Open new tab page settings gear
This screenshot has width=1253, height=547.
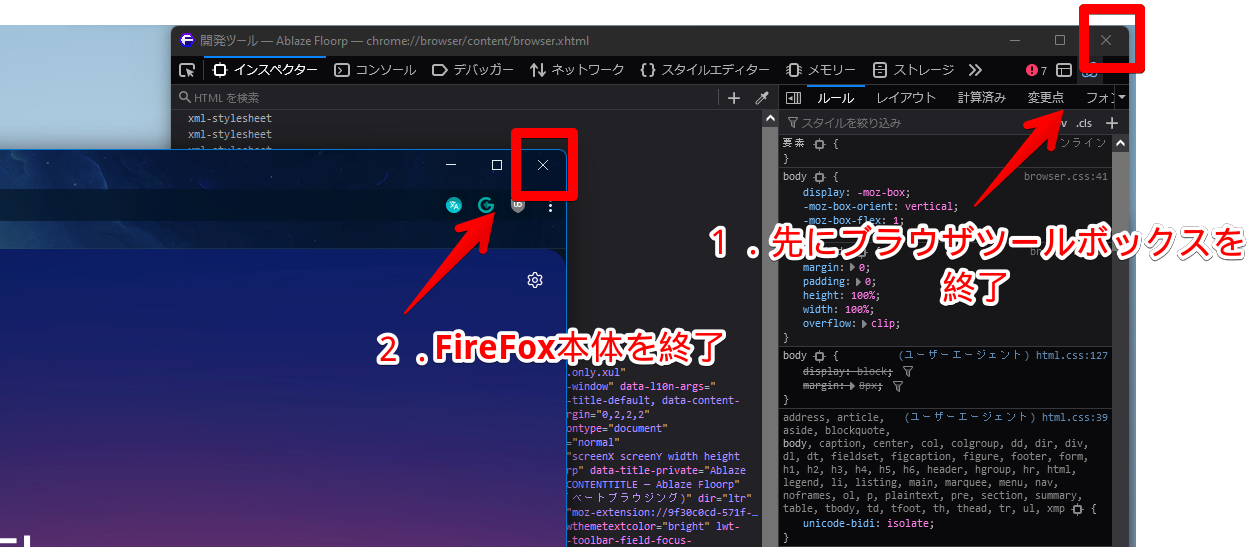tap(535, 280)
